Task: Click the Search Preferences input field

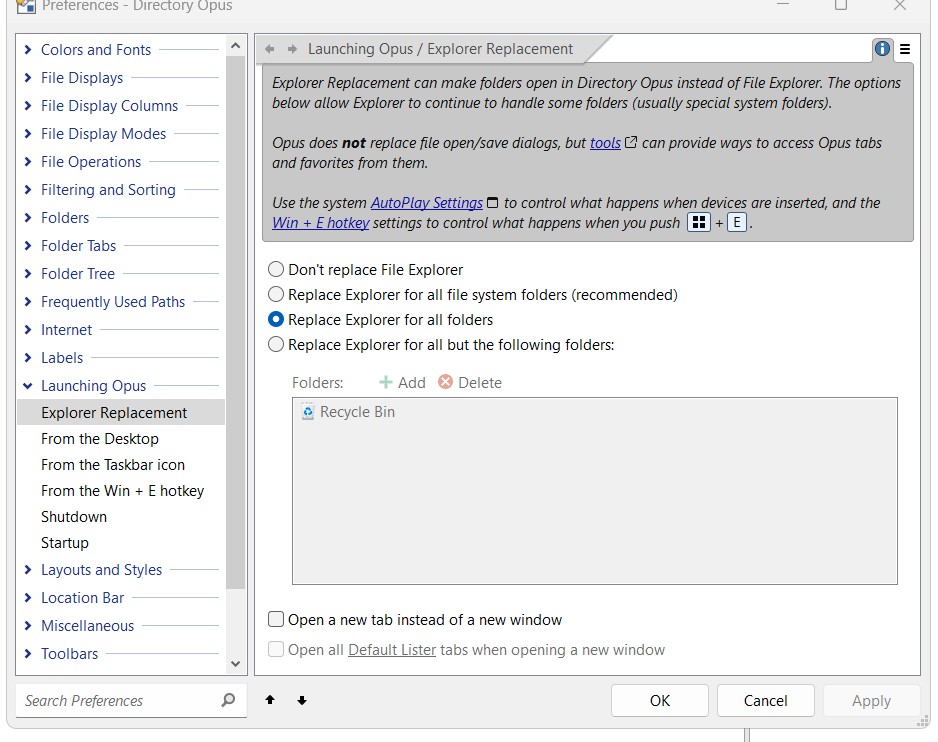Action: (115, 700)
